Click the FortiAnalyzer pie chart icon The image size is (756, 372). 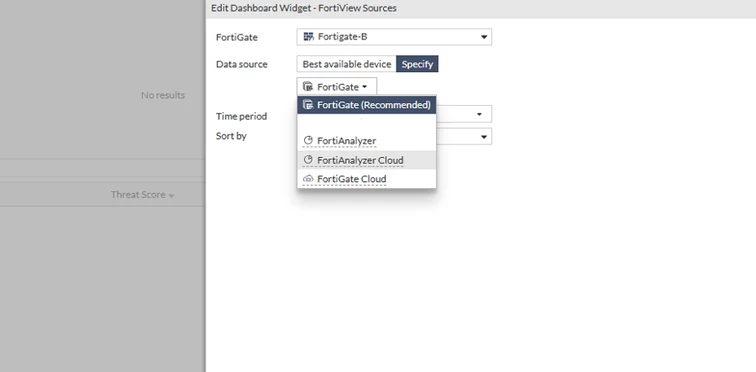(308, 140)
